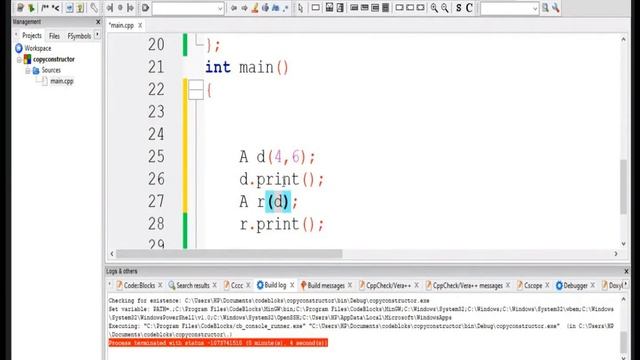Screen dimensions: 640x360
Task: Close the Management panel
Action: pyautogui.click(x=98, y=22)
